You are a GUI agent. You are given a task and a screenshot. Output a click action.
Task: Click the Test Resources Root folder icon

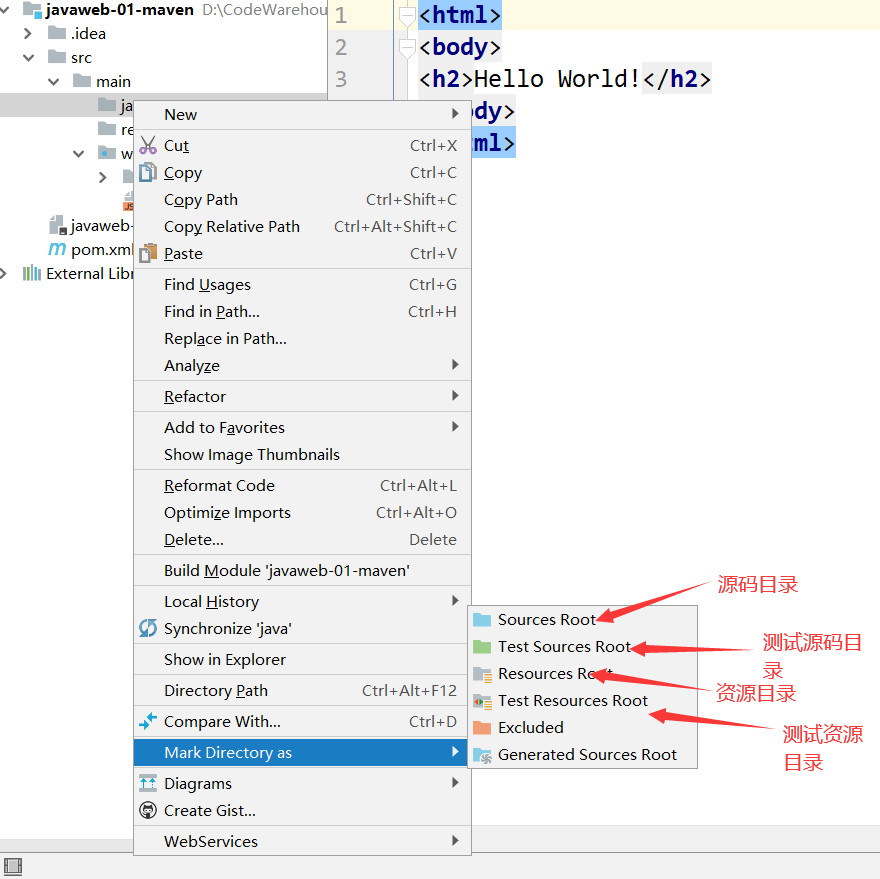coord(483,701)
